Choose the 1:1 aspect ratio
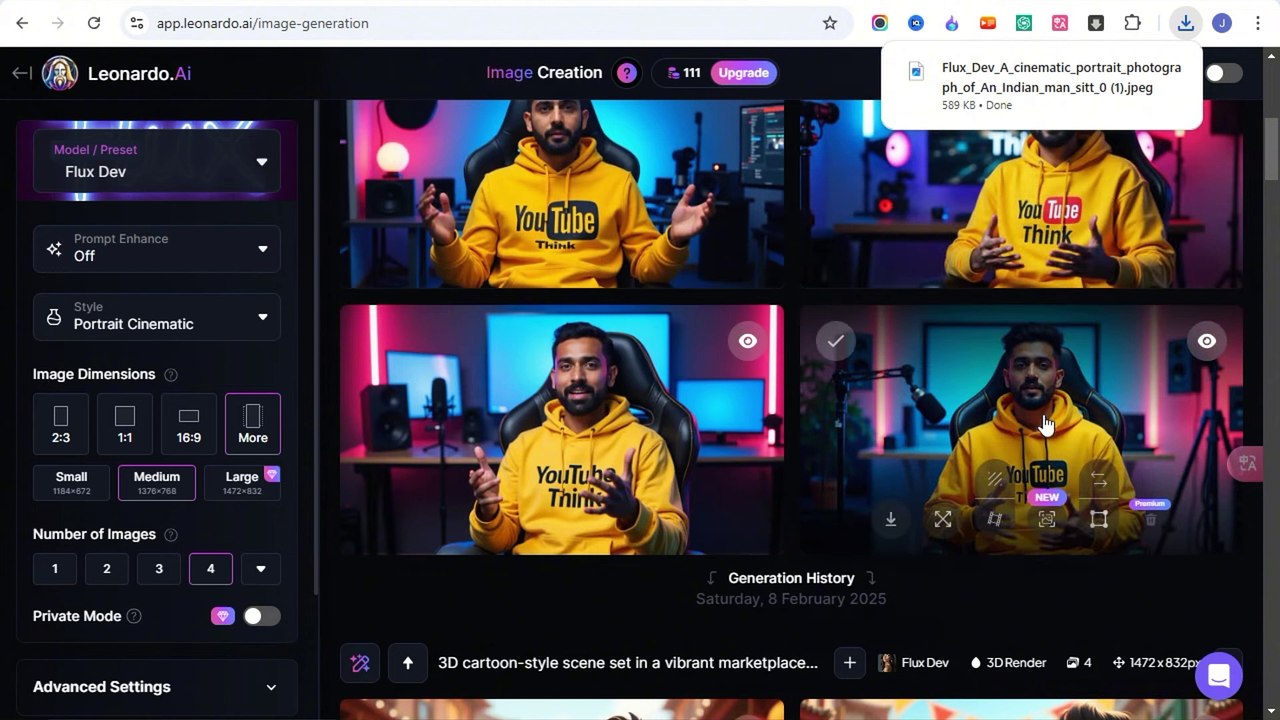The height and width of the screenshot is (720, 1280). point(125,424)
